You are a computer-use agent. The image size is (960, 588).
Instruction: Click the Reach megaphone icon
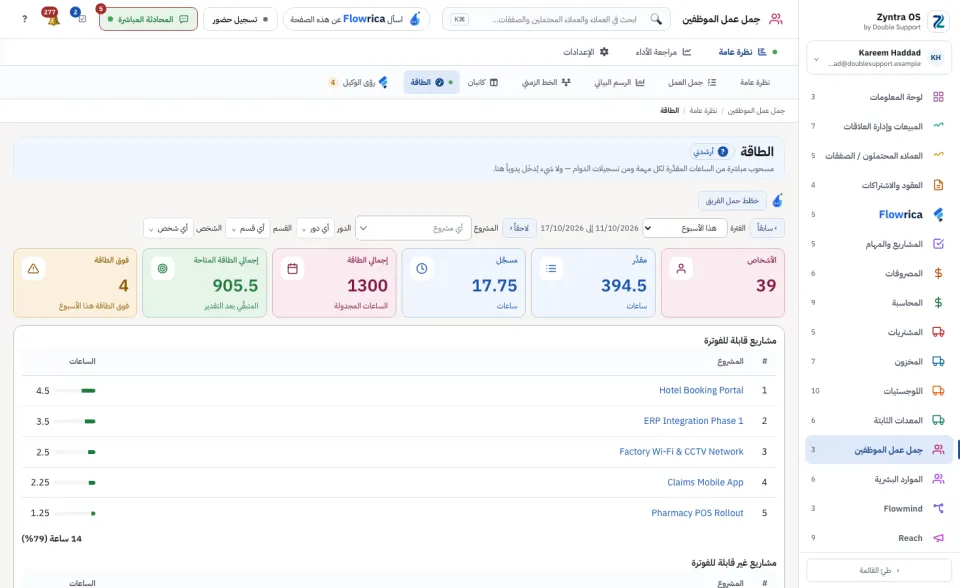point(938,538)
